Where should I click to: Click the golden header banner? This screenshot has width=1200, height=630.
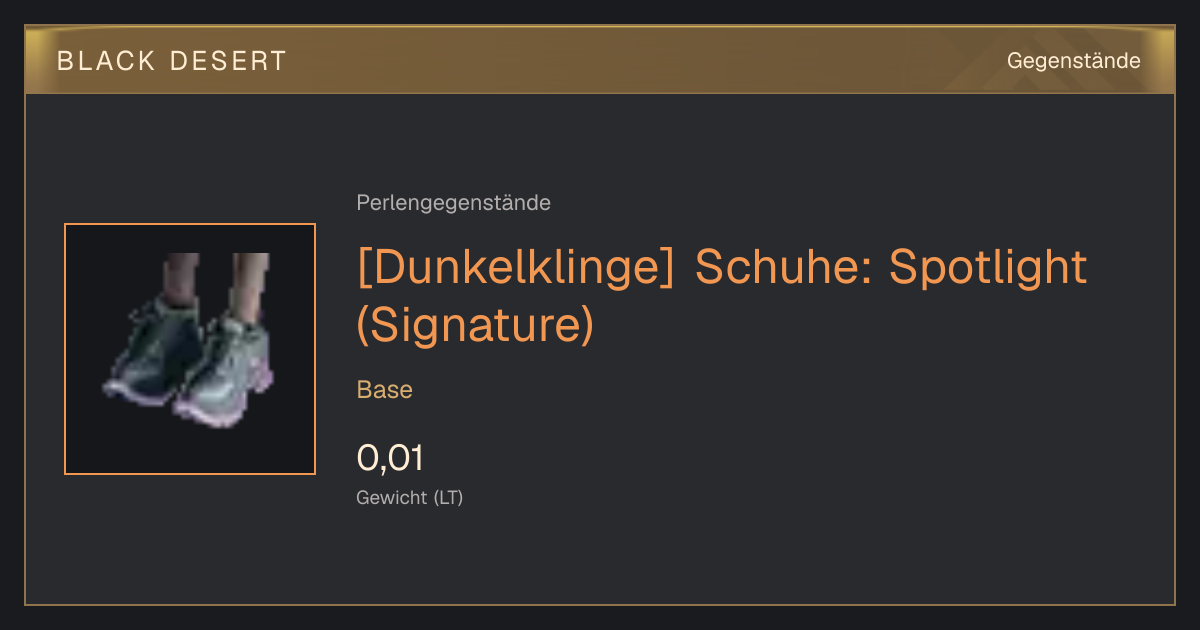[x=599, y=60]
